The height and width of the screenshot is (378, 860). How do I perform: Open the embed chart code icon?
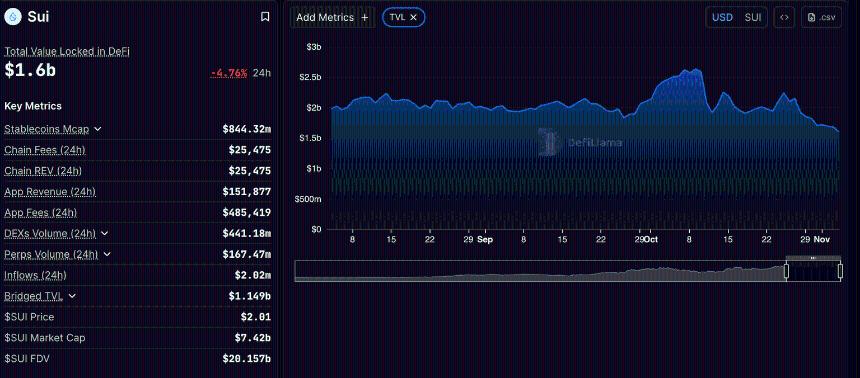point(784,17)
